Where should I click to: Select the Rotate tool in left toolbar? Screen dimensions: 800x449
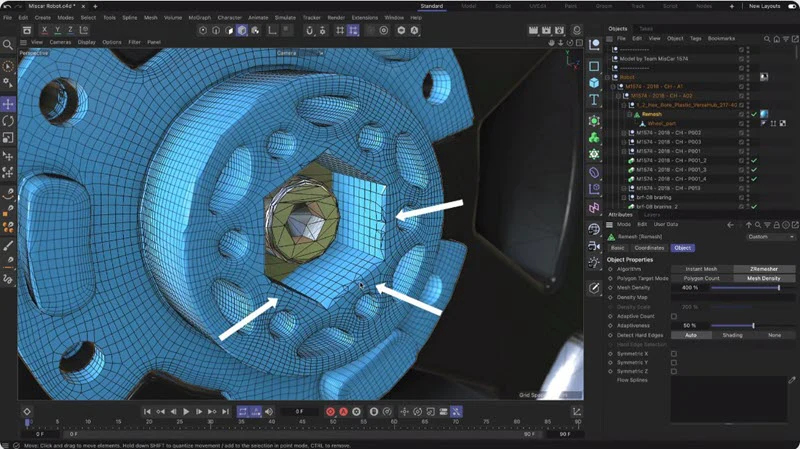pos(8,121)
